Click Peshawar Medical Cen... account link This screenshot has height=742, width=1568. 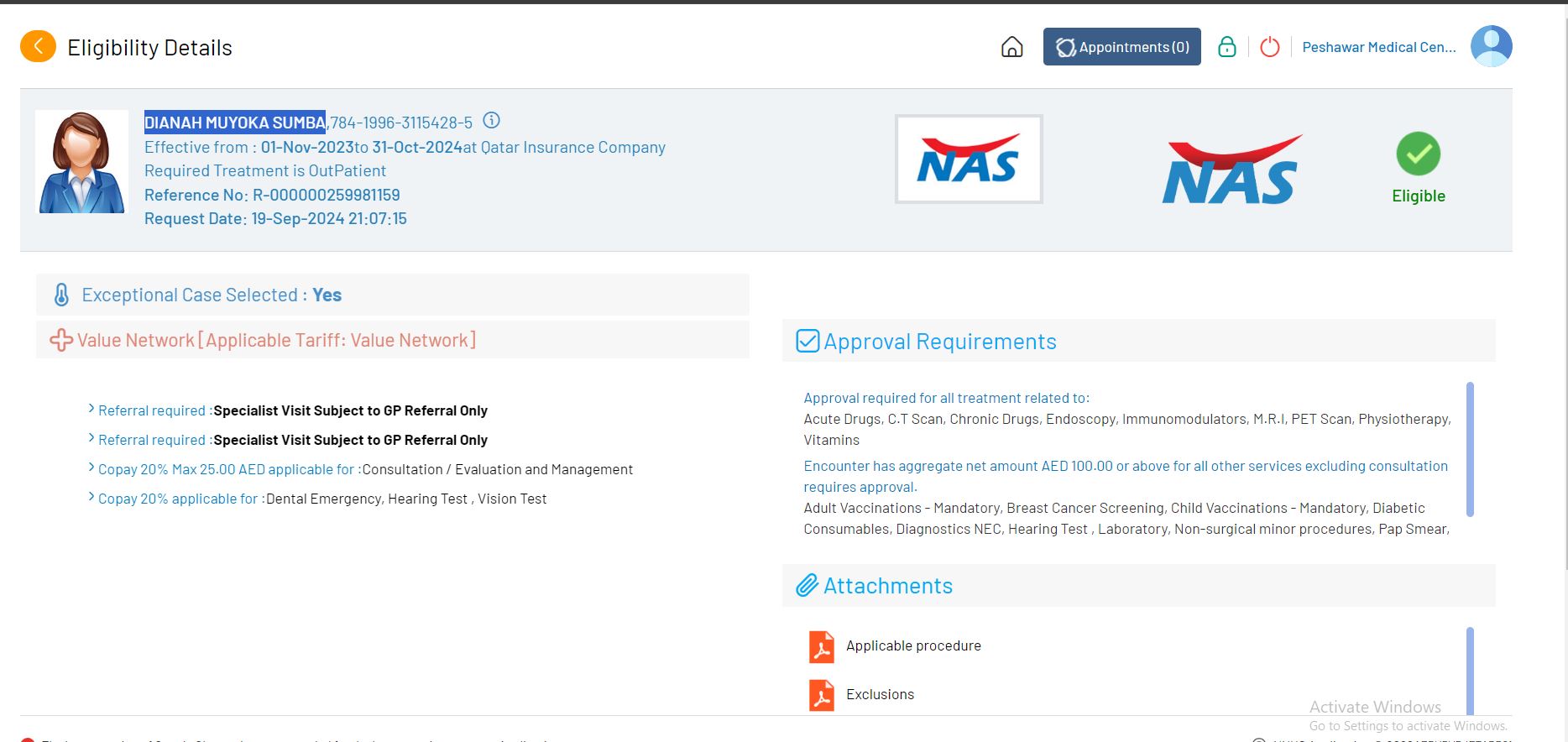[1378, 47]
